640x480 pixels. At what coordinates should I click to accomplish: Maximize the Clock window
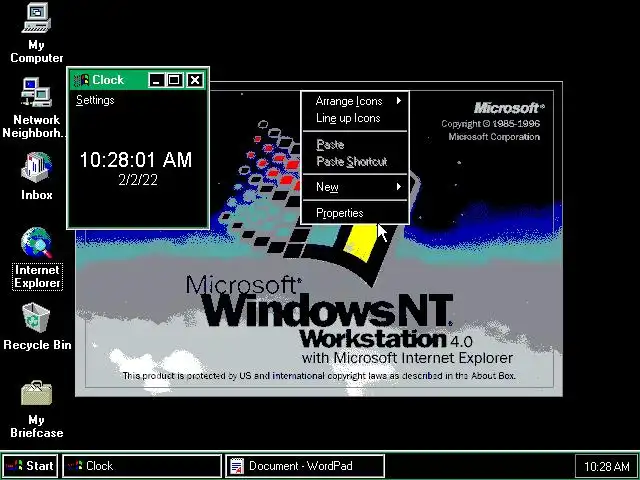tap(175, 80)
